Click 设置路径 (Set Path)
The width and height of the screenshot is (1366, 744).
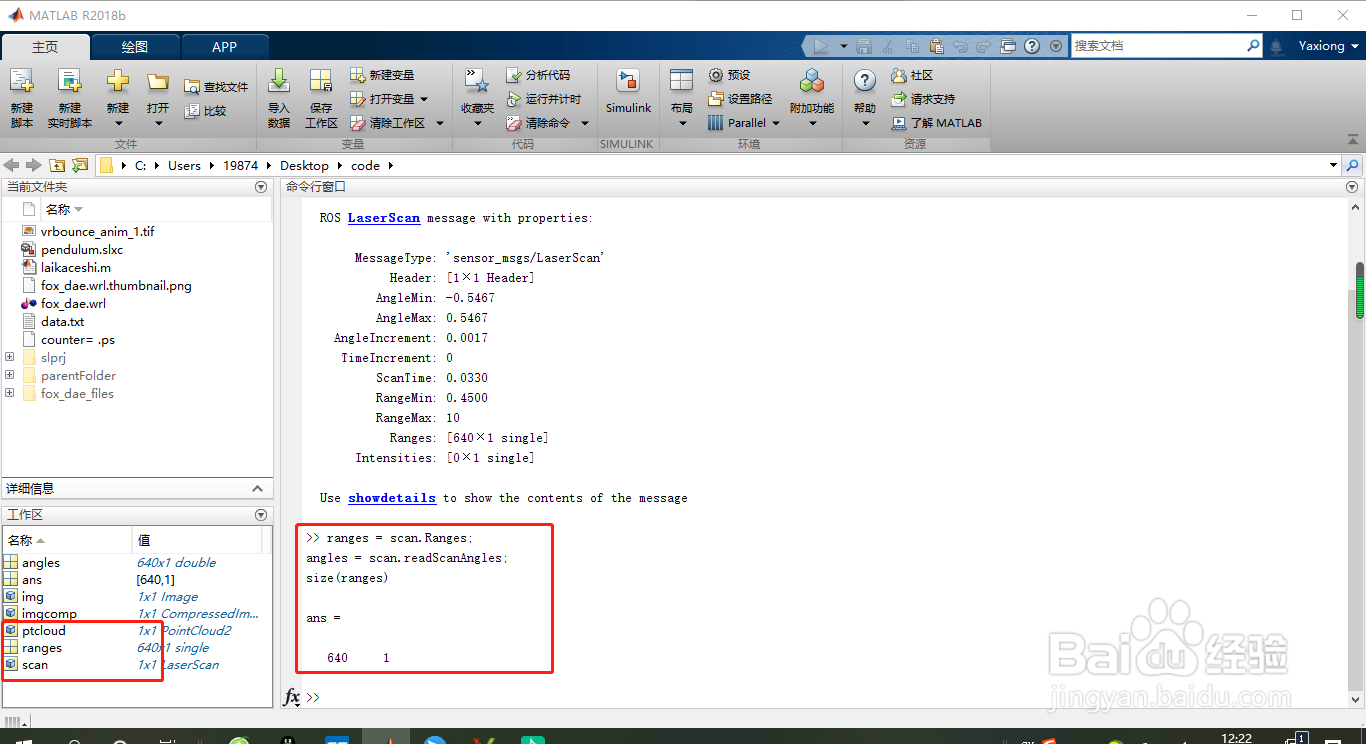(740, 99)
